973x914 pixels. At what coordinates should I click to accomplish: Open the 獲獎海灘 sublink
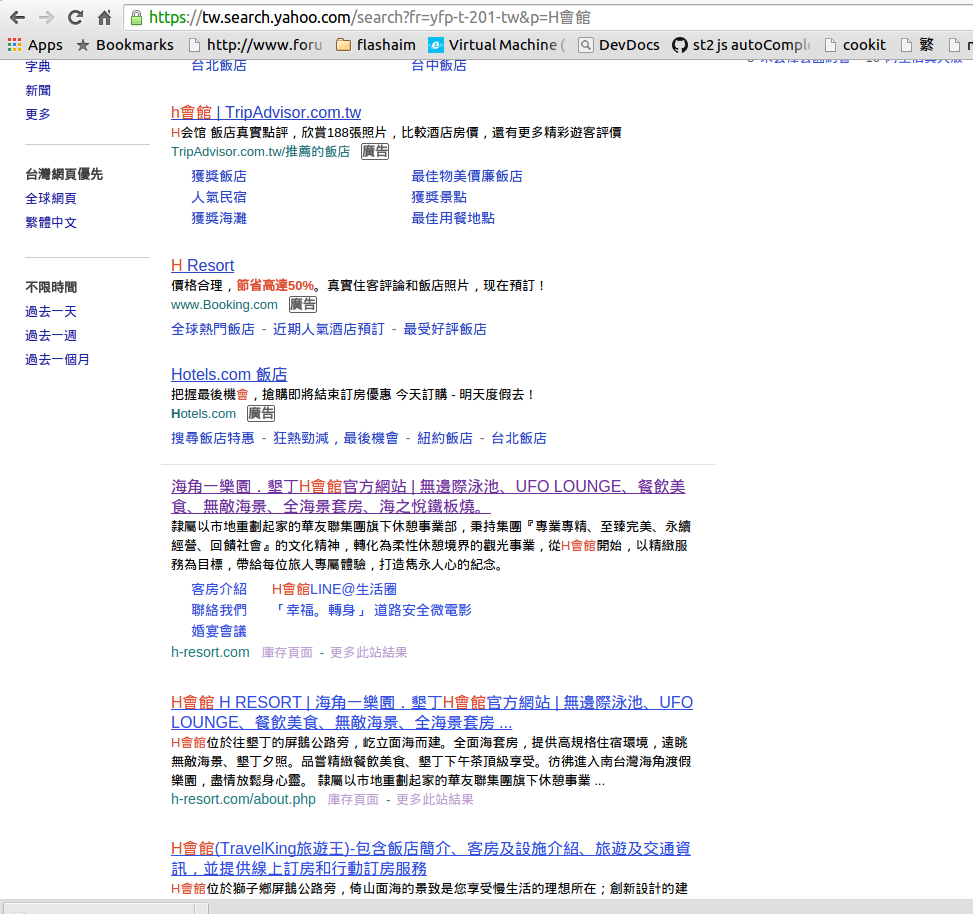219,218
